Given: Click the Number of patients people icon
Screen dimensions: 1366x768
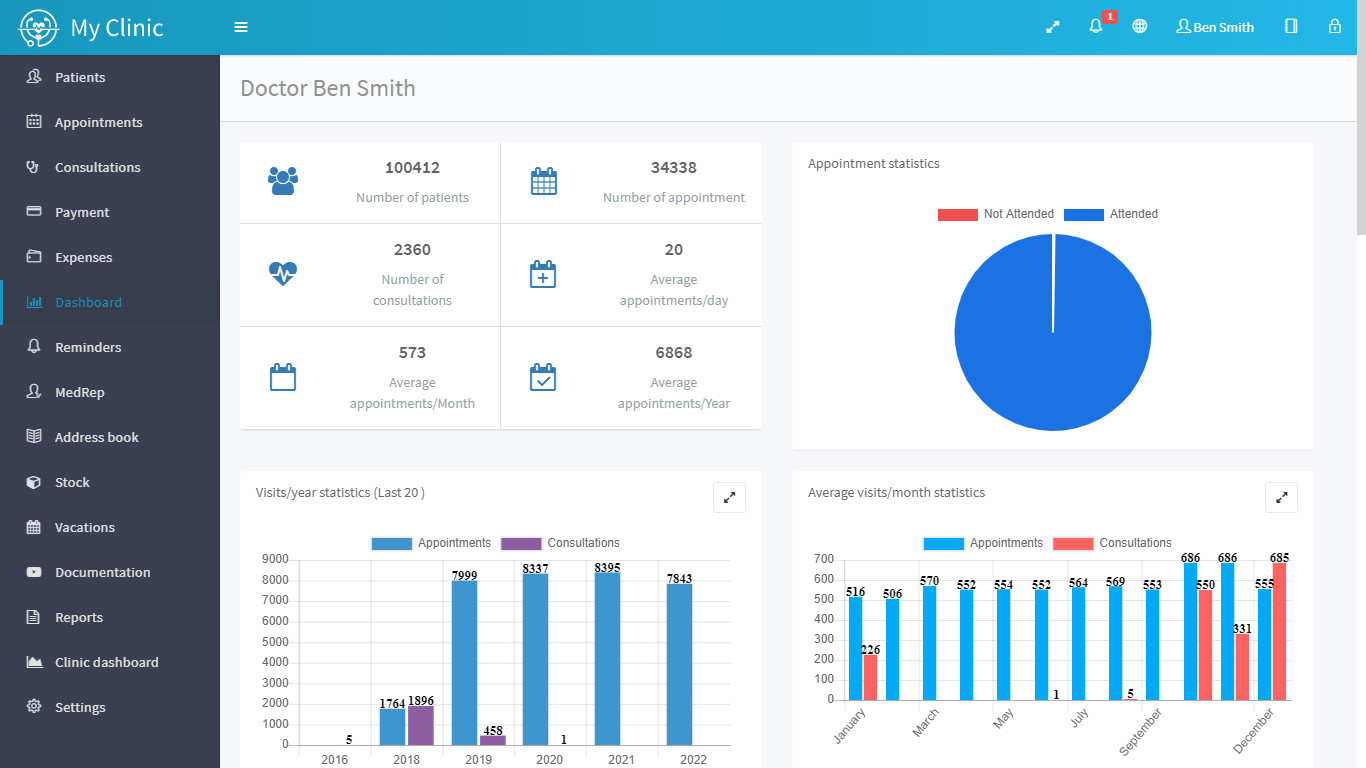Looking at the screenshot, I should pos(283,181).
